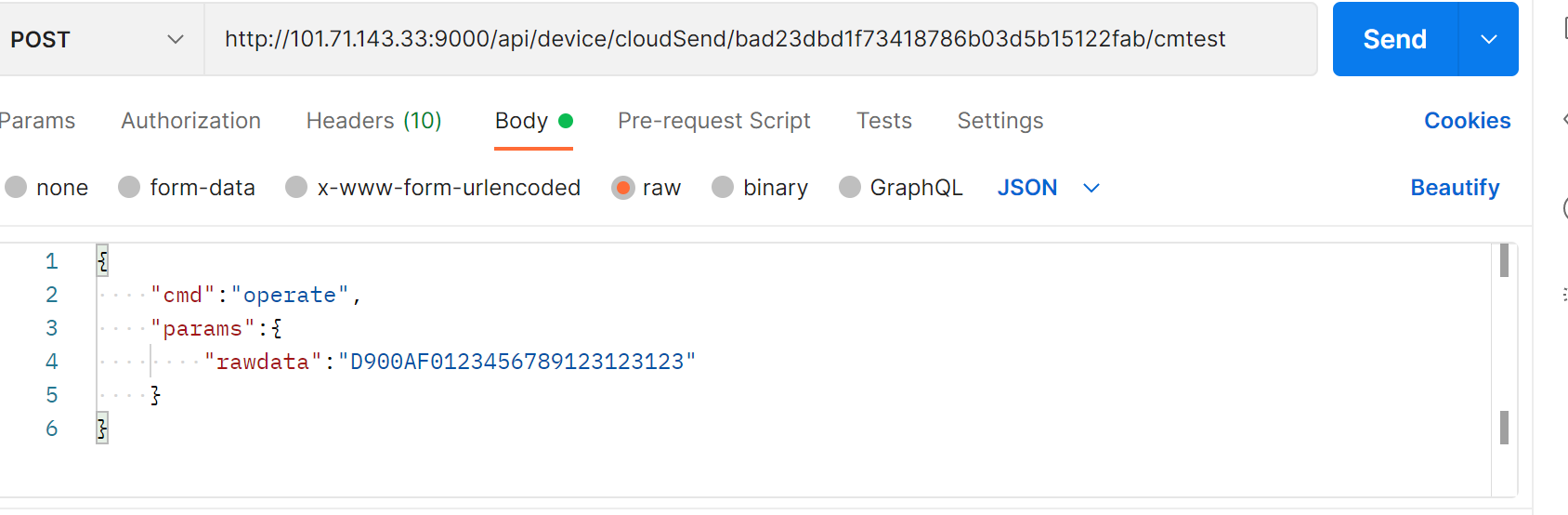Select the raw body option
The height and width of the screenshot is (515, 1568).
(x=623, y=188)
